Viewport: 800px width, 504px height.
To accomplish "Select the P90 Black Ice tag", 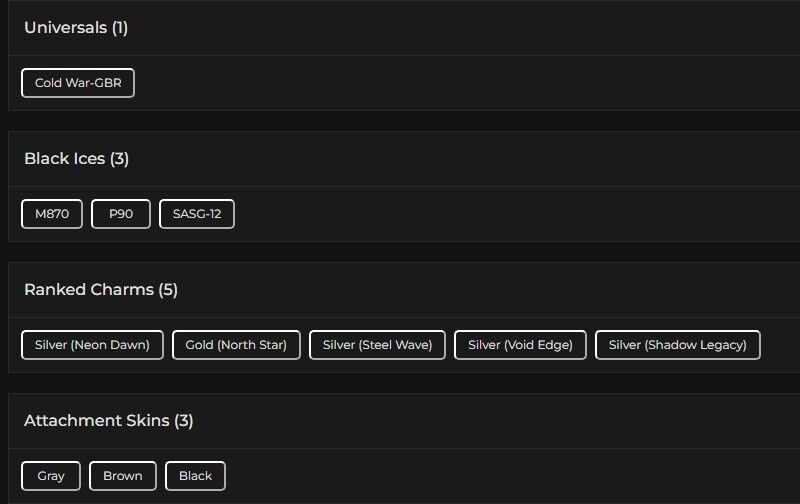I will point(121,214).
